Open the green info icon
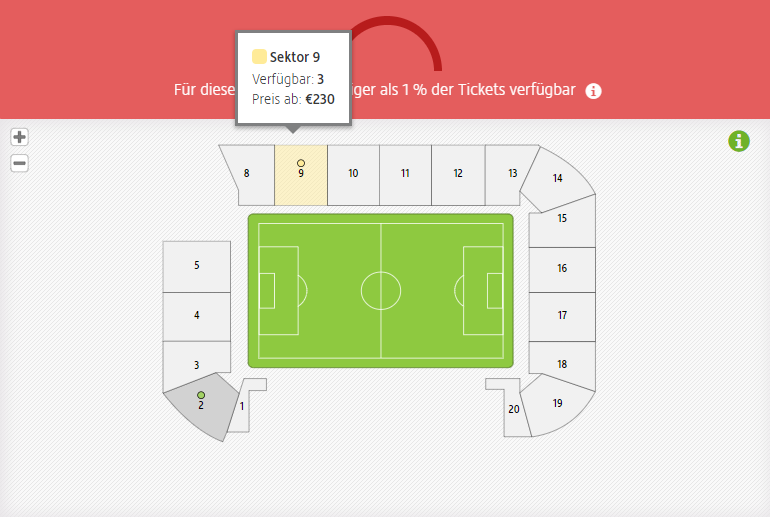 pyautogui.click(x=739, y=141)
